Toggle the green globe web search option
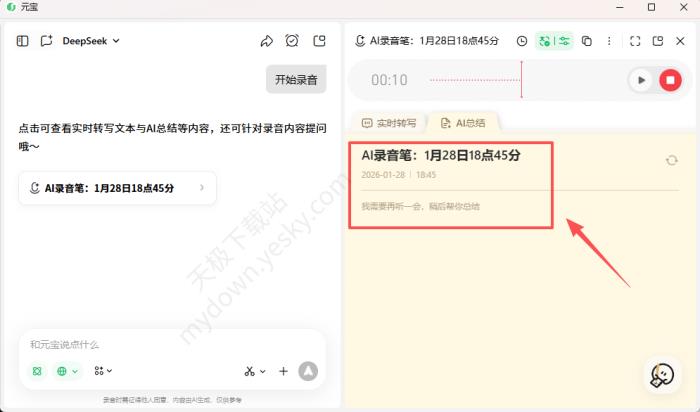Screen dimensions: 700x412 point(68,371)
